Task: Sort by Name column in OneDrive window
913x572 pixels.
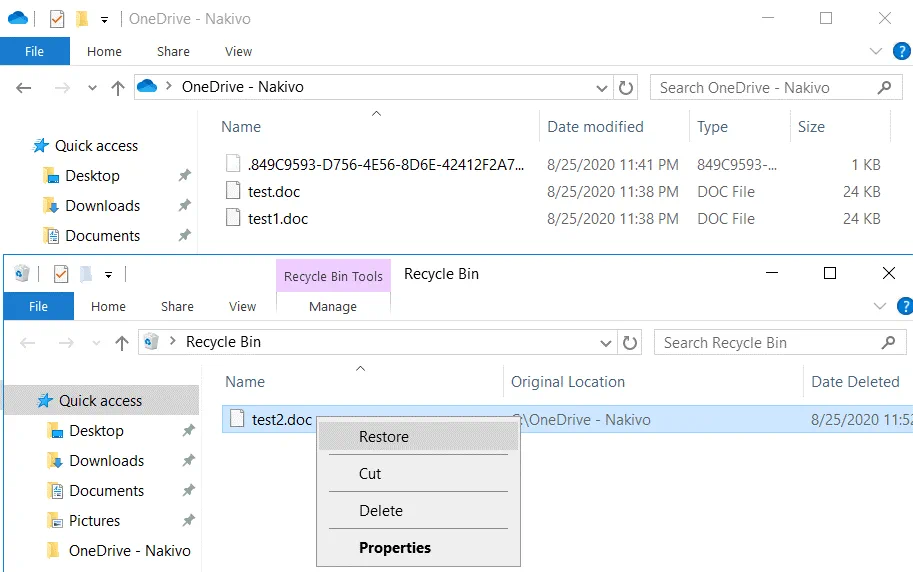Action: coord(240,127)
